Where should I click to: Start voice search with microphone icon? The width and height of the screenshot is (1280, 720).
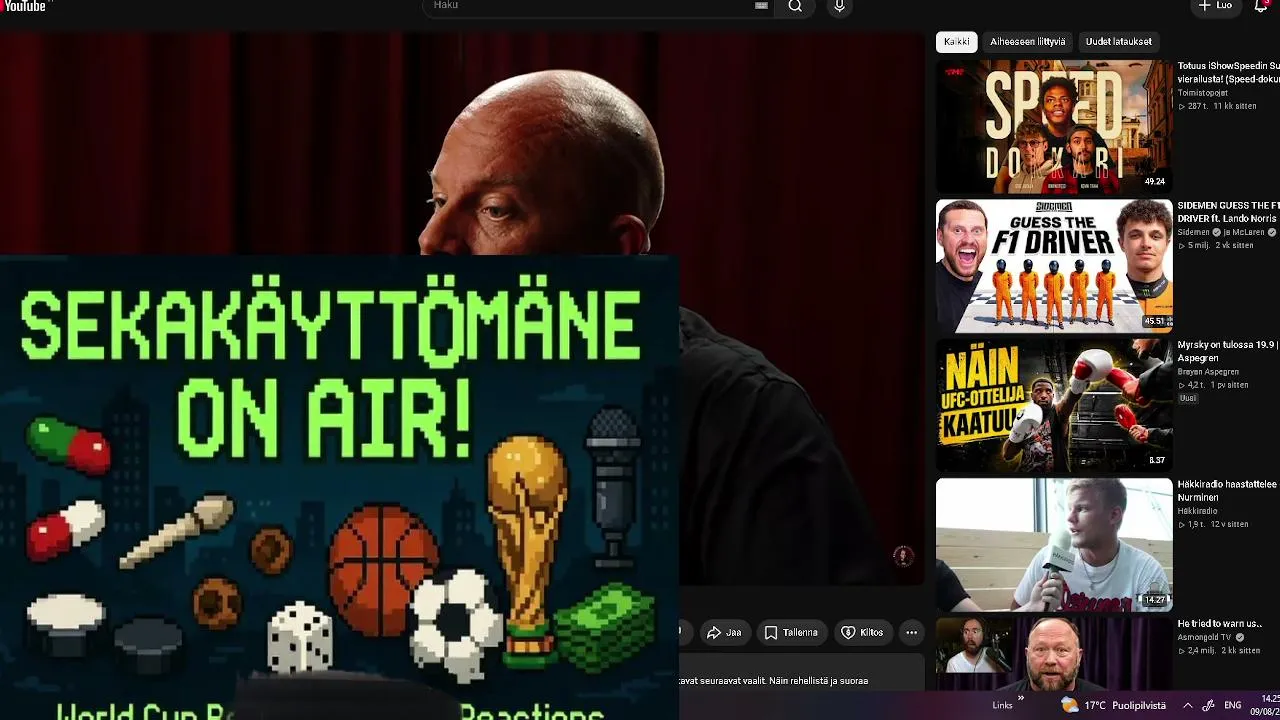click(x=839, y=6)
